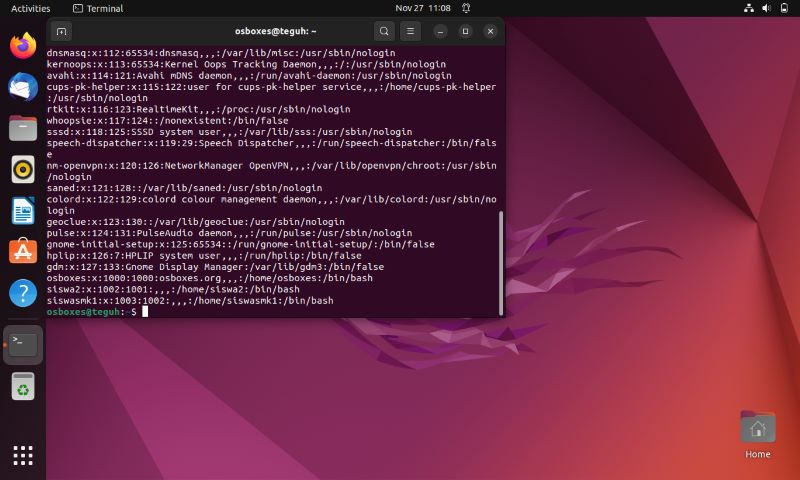Open the clock showing Nov 27 11:08
Screen dimensions: 800x480
coord(423,8)
